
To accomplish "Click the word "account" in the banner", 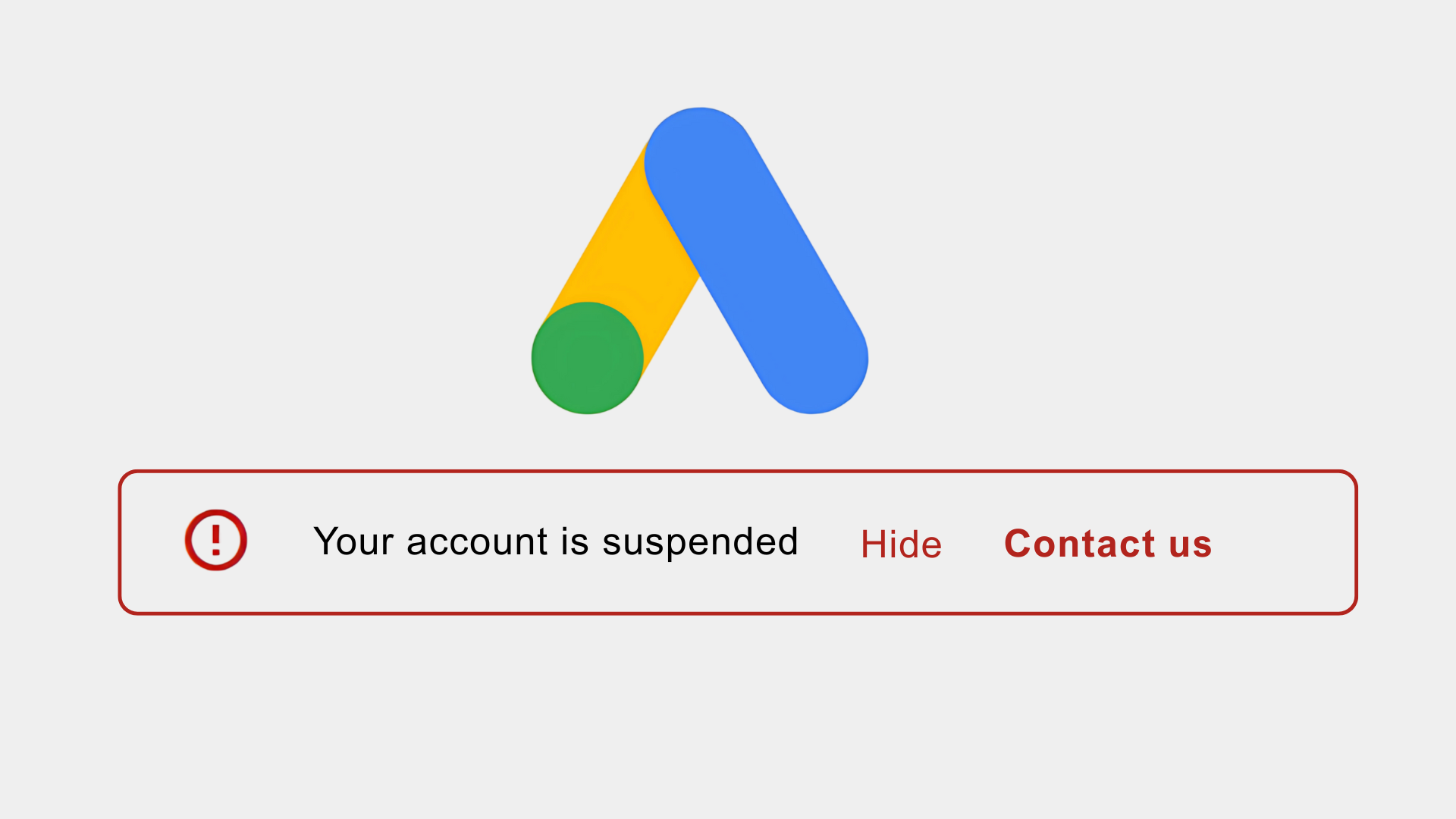I will coord(477,543).
